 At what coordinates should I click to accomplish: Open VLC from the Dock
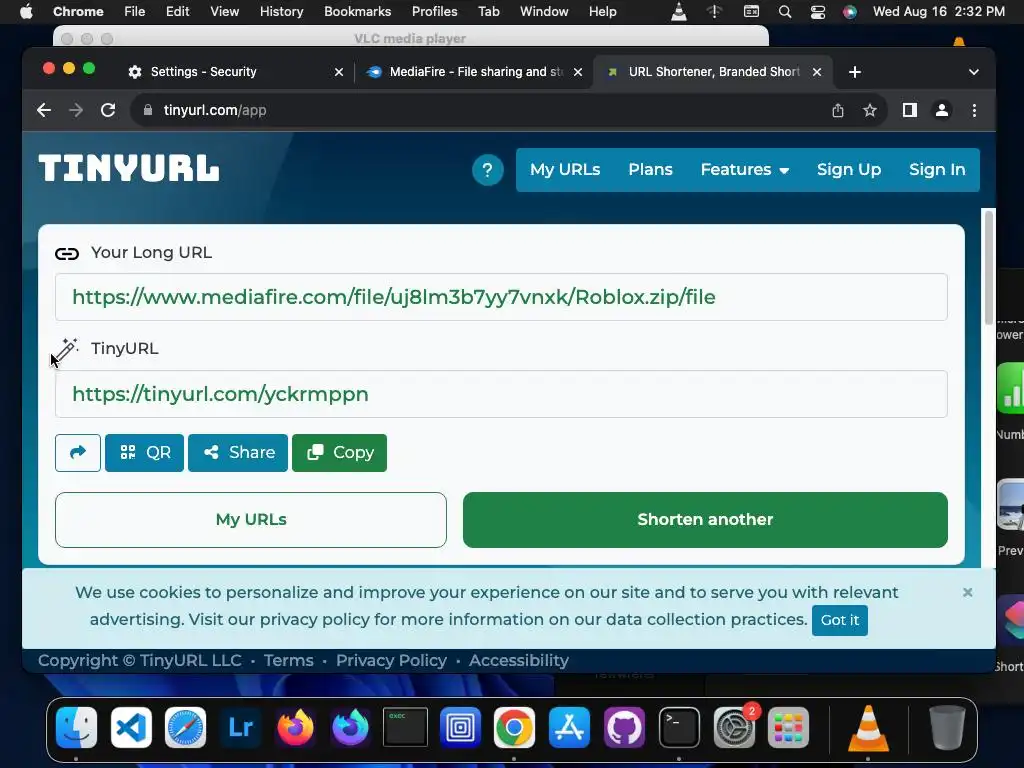coord(868,728)
